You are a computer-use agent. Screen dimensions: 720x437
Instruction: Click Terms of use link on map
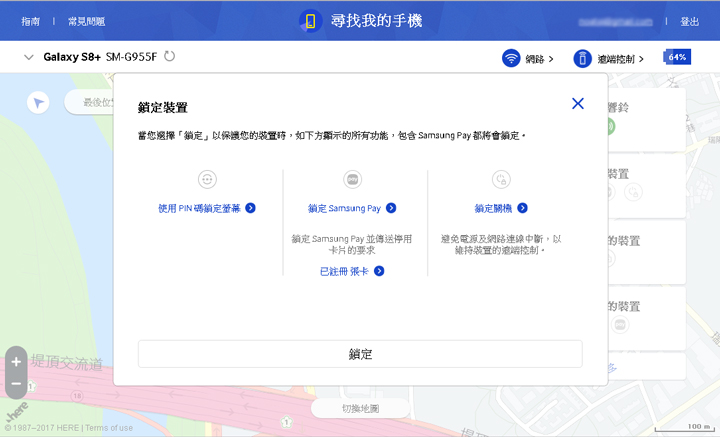(109, 428)
